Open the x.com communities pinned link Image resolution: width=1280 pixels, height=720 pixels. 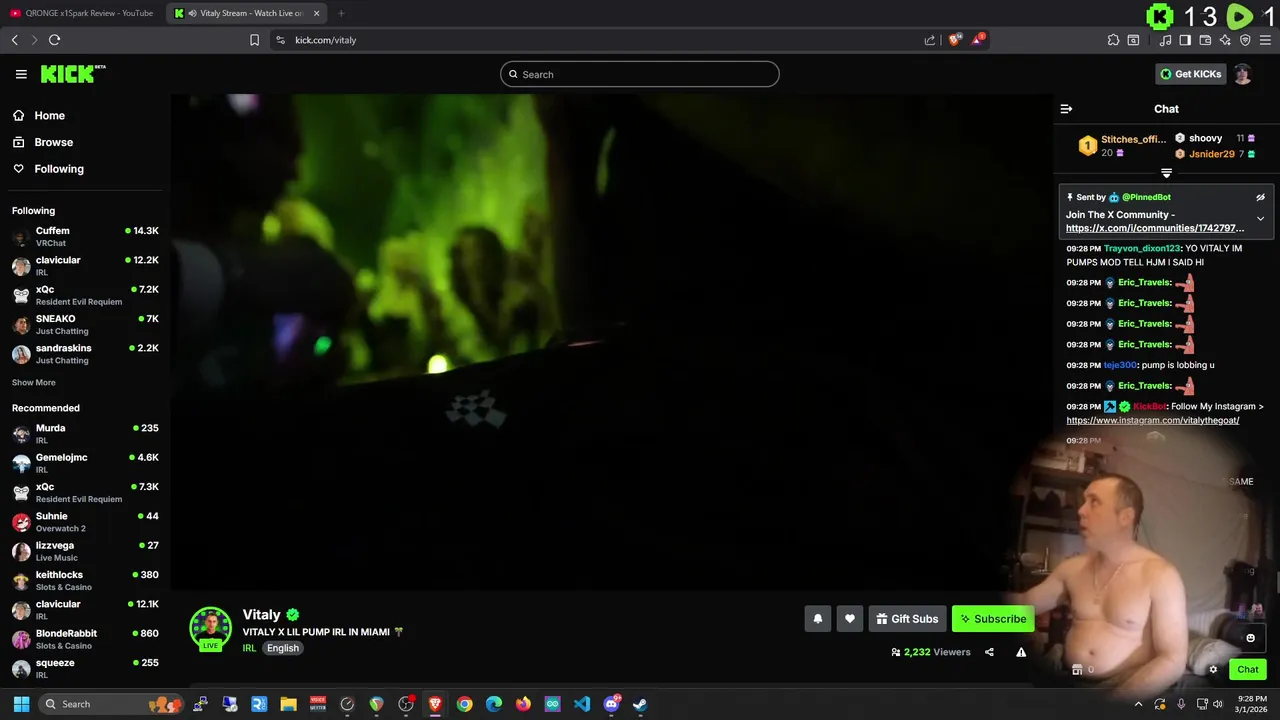click(1155, 228)
